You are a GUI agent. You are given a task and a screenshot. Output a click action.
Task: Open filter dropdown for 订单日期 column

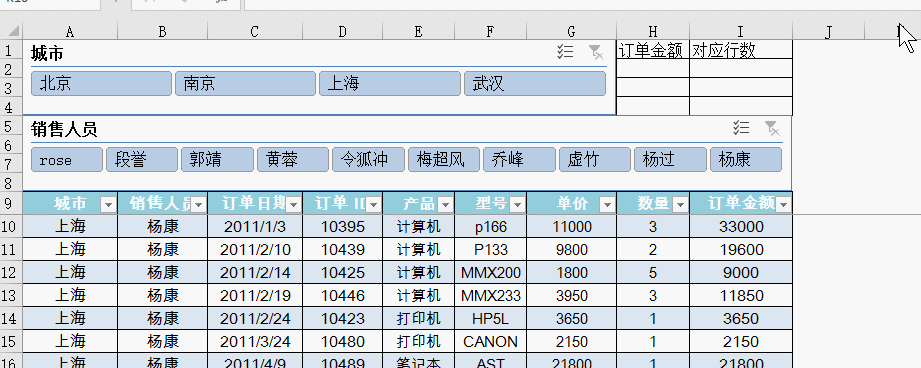294,204
